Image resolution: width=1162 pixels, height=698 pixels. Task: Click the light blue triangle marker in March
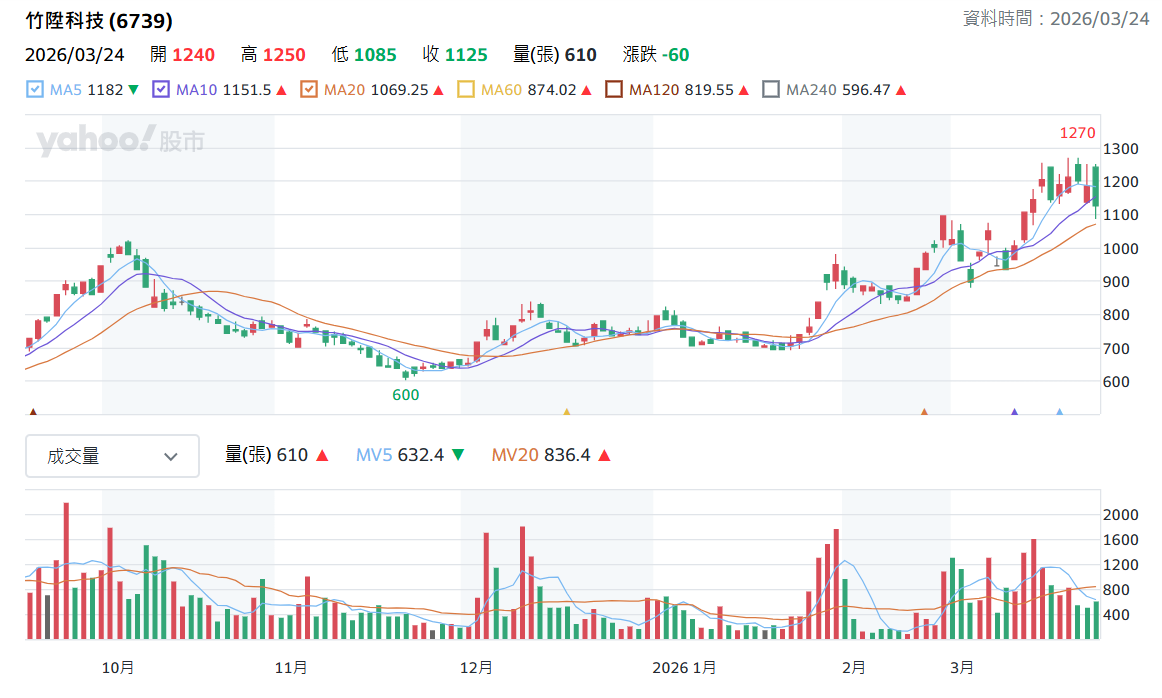1059,411
